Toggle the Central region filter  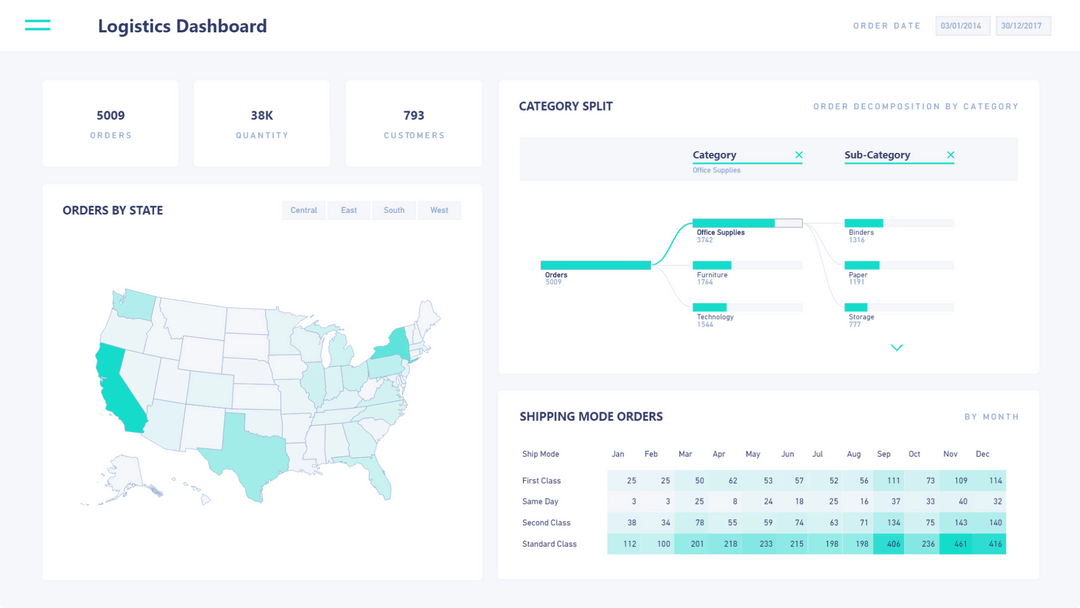point(303,210)
